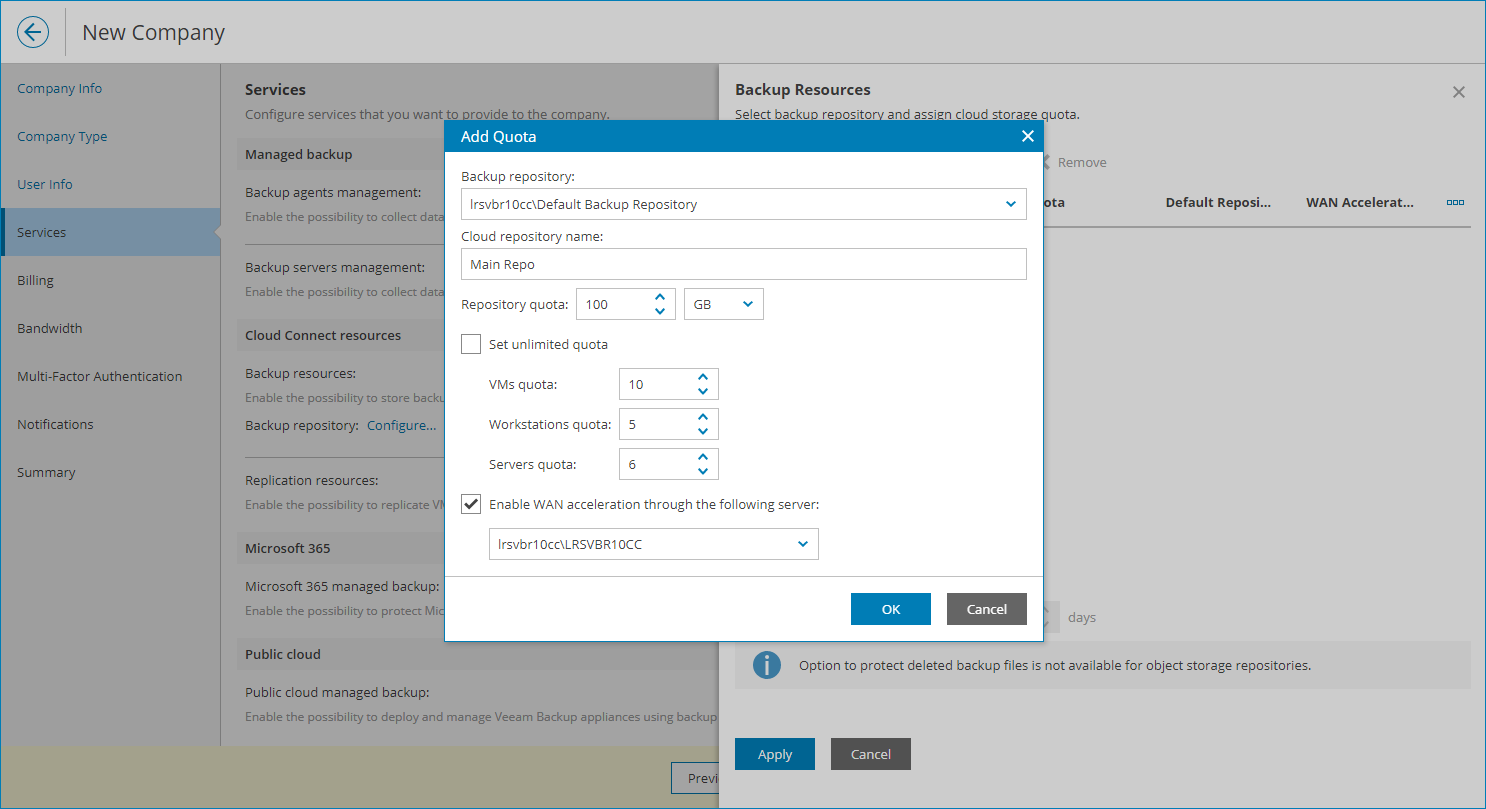The height and width of the screenshot is (809, 1486).
Task: Close the Backup Resources panel
Action: [1458, 92]
